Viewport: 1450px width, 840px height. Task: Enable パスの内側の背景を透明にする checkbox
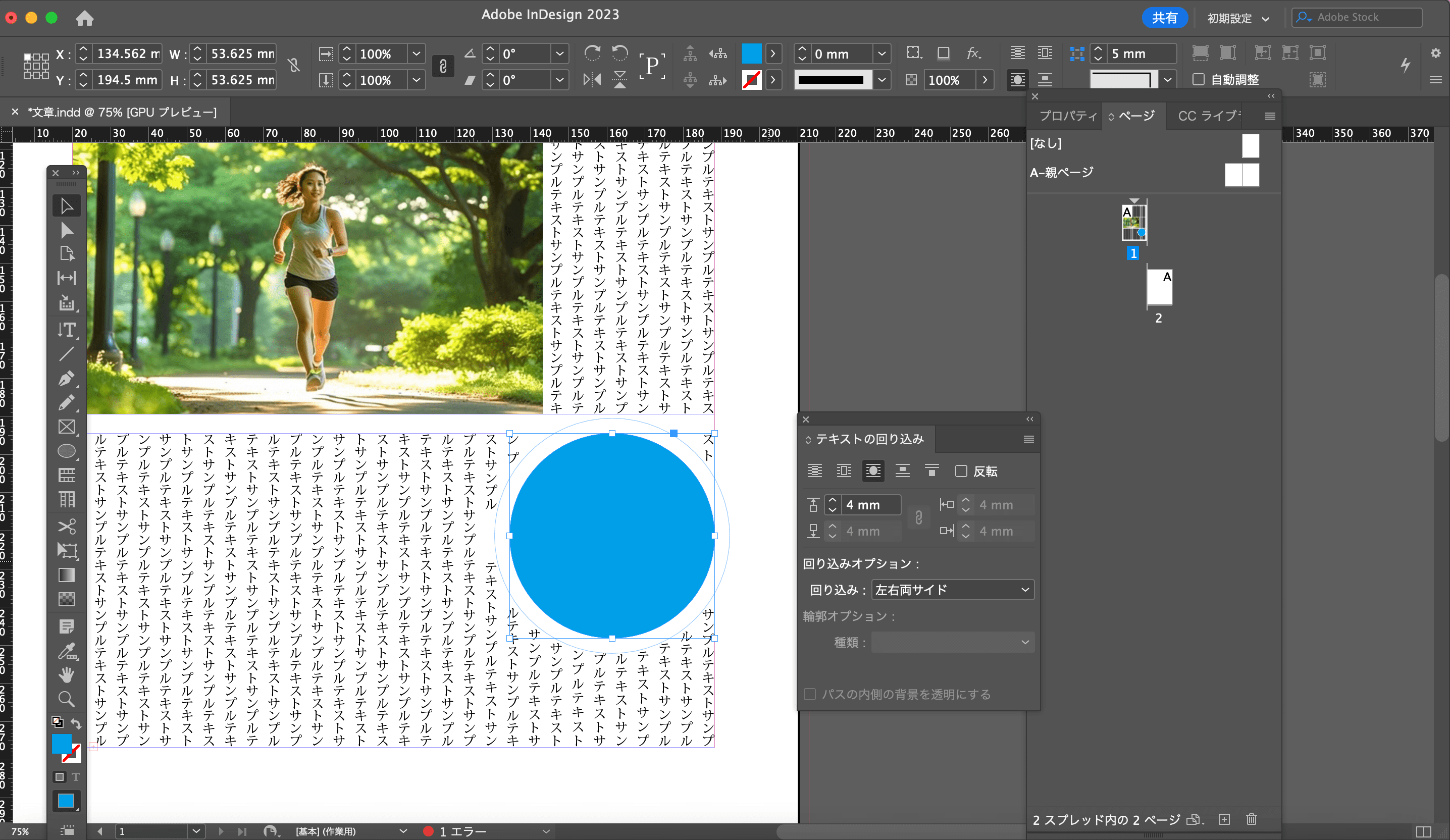tap(810, 694)
